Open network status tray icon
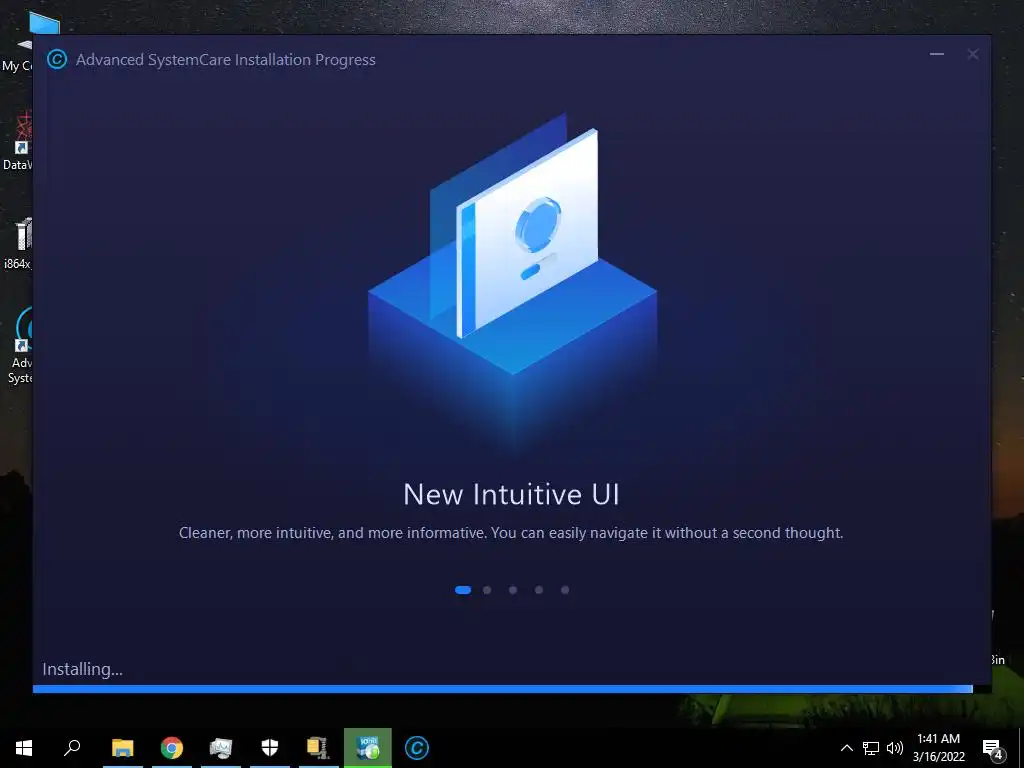This screenshot has width=1024, height=768. click(x=871, y=748)
